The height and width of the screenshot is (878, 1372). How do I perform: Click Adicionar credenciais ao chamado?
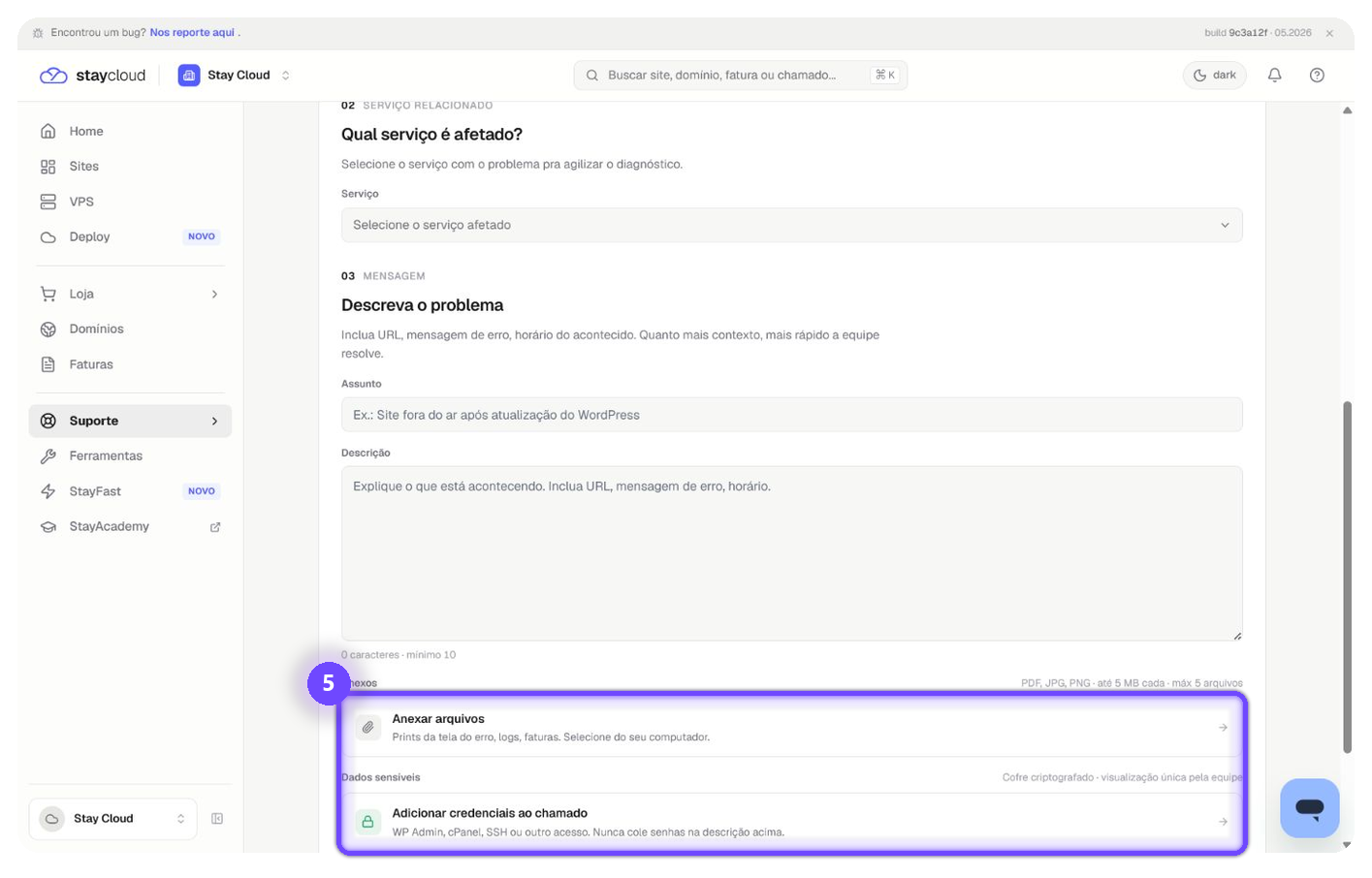pyautogui.click(x=791, y=822)
